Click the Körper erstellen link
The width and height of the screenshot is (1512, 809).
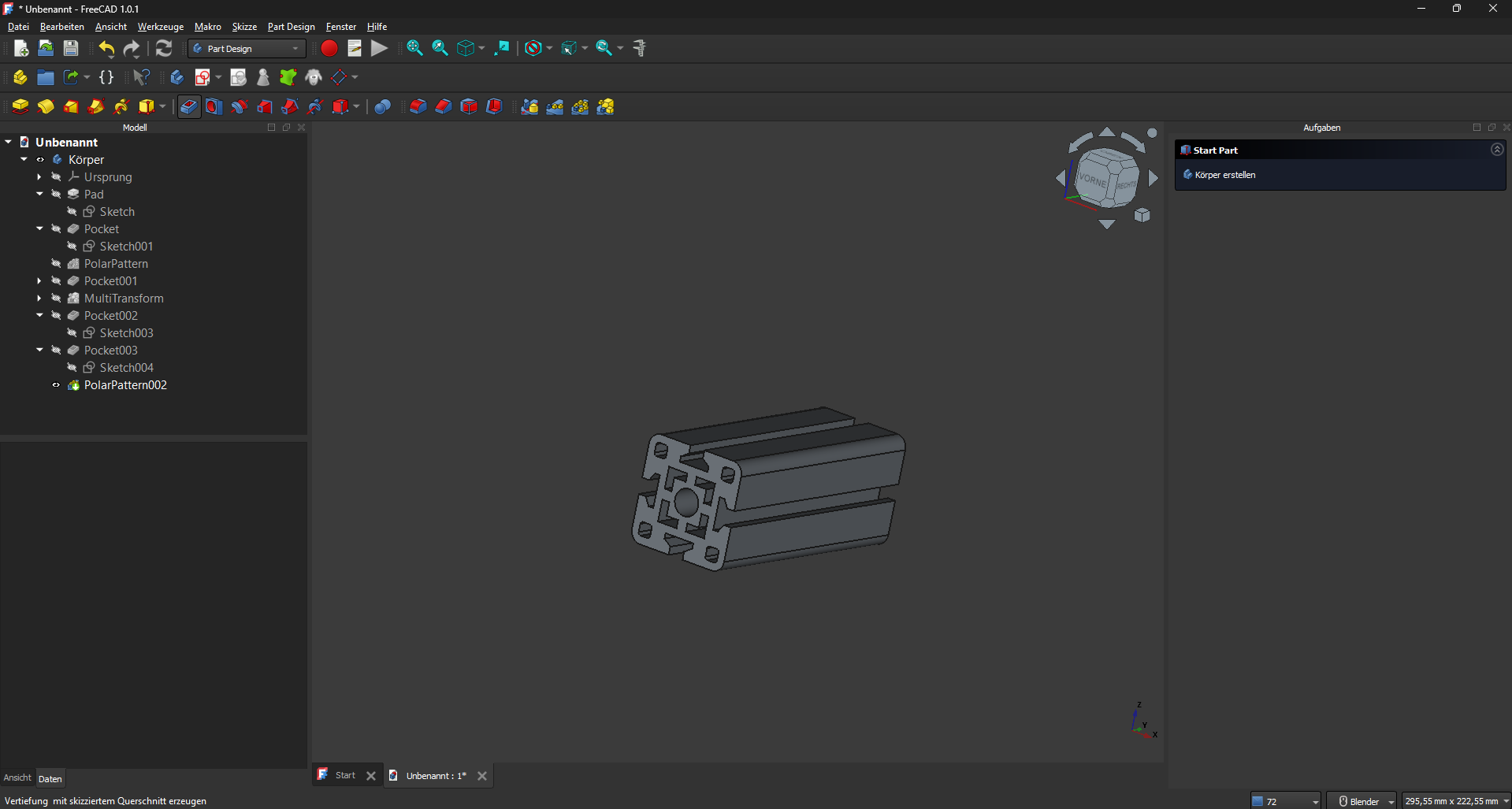pos(1224,175)
